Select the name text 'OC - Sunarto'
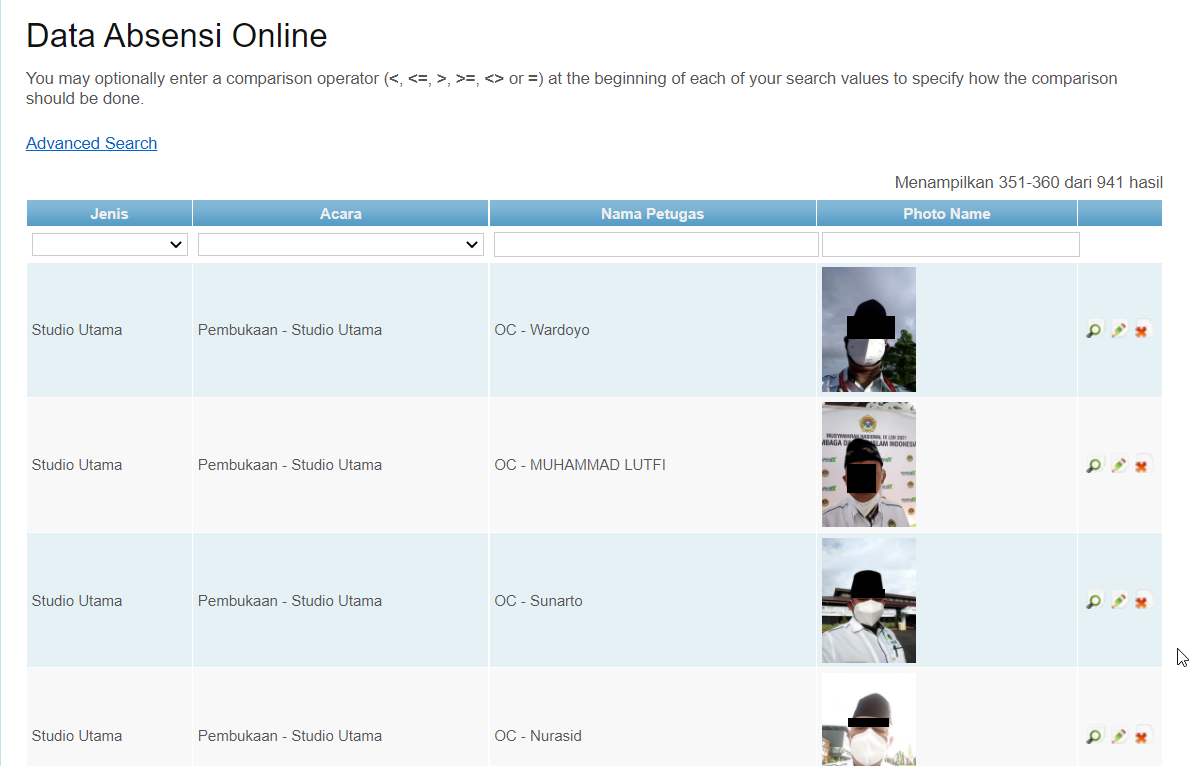The height and width of the screenshot is (766, 1189). [x=538, y=601]
